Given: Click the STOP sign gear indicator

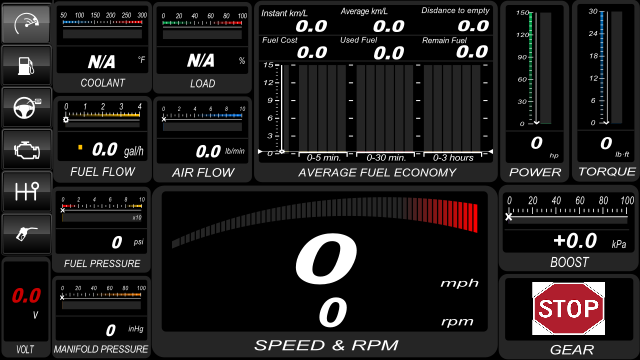Looking at the screenshot, I should pyautogui.click(x=568, y=308).
